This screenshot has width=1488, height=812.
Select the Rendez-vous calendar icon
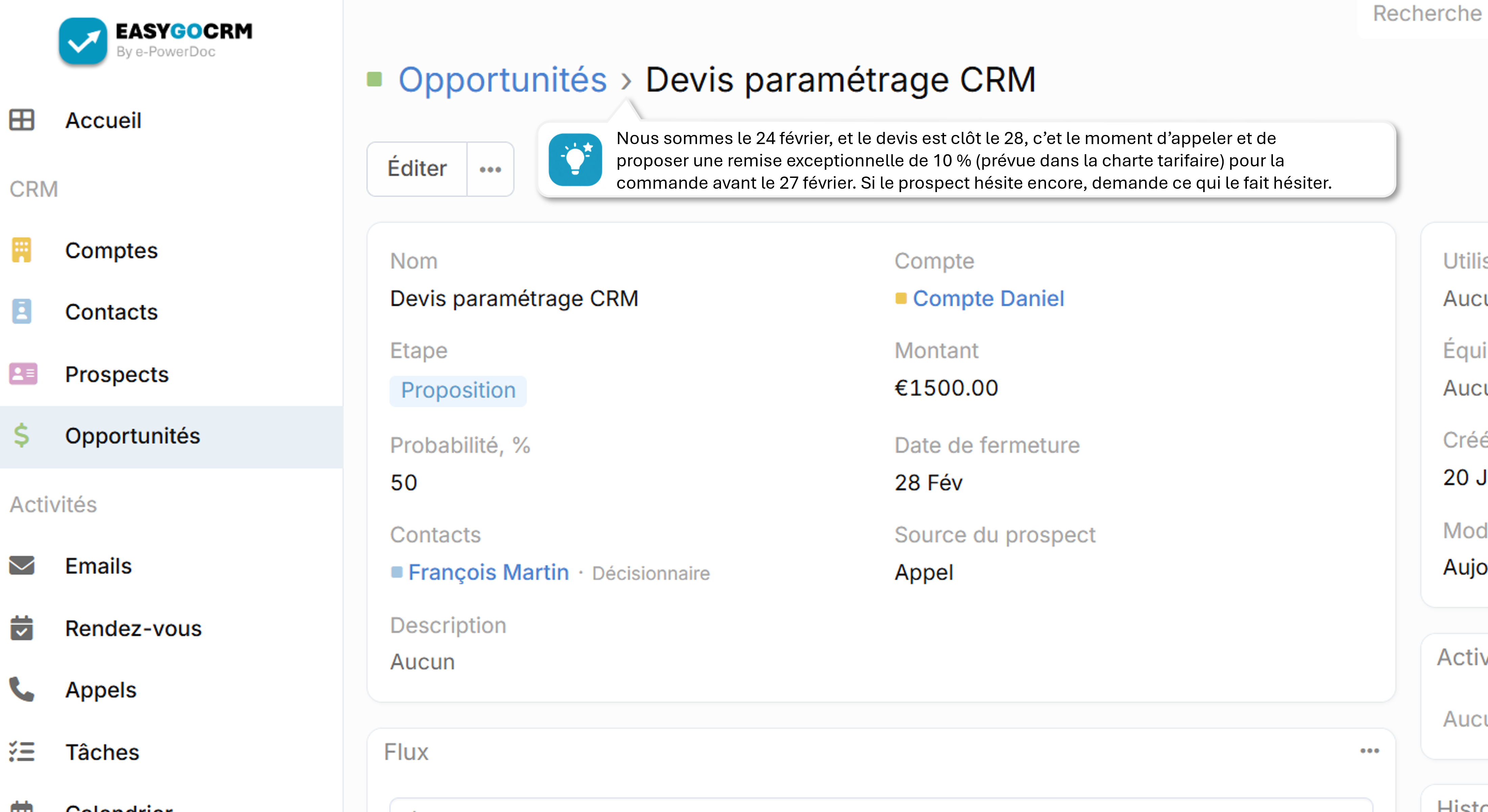point(21,628)
